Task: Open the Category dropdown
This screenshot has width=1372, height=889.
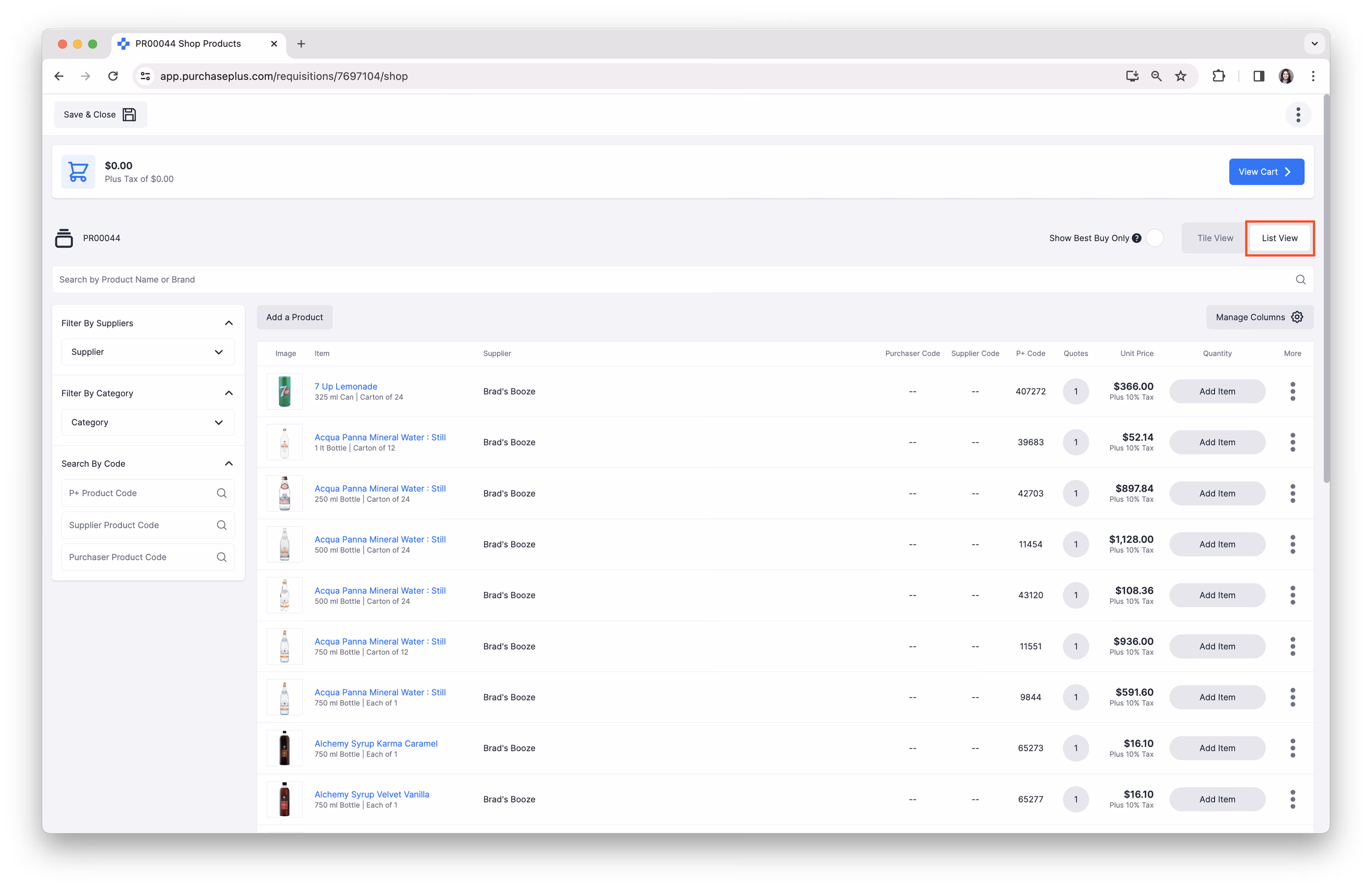Action: click(x=148, y=422)
